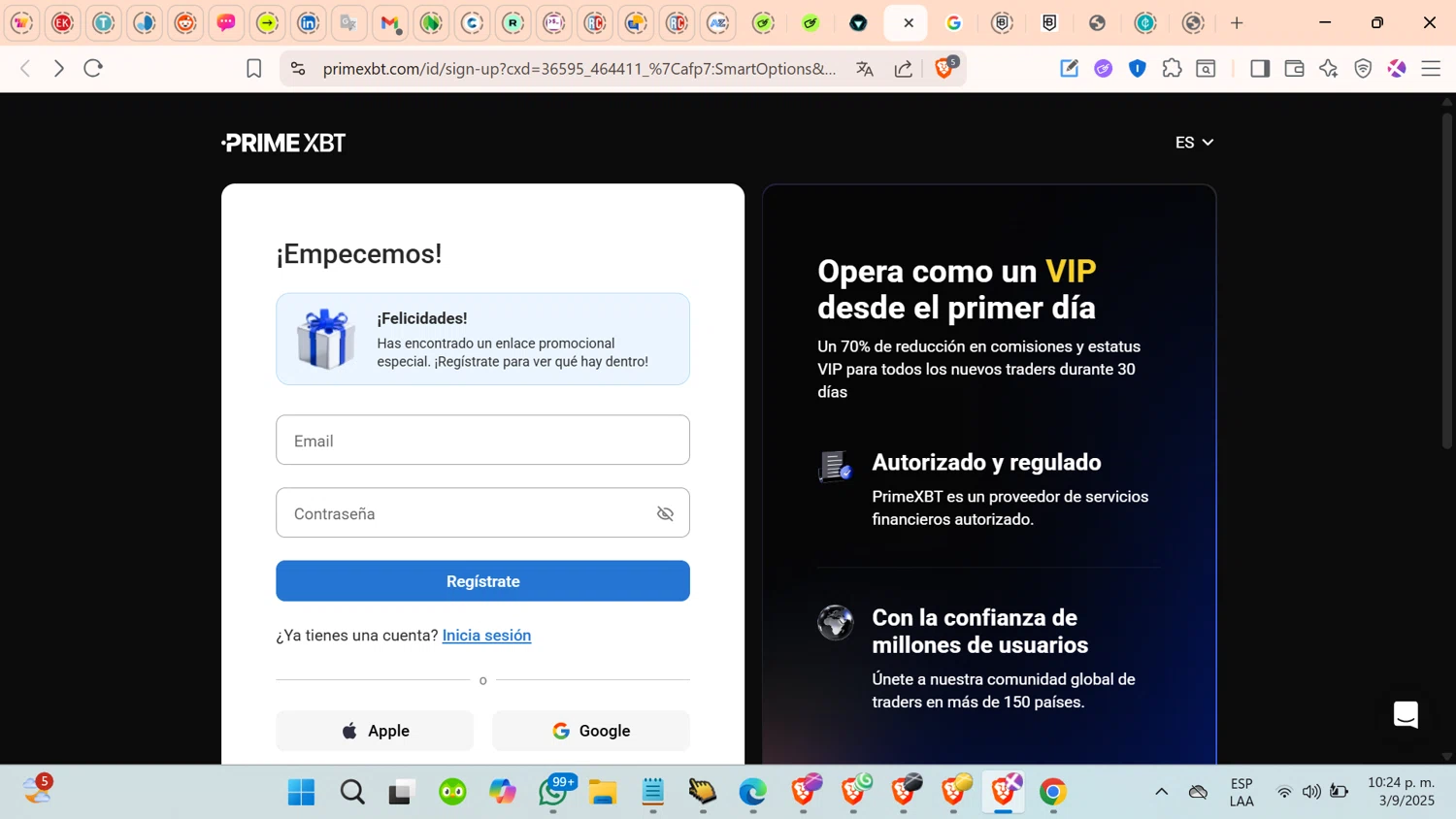Switch to the AZ pinned tab
Viewport: 1456px width, 819px height.
pyautogui.click(x=718, y=23)
